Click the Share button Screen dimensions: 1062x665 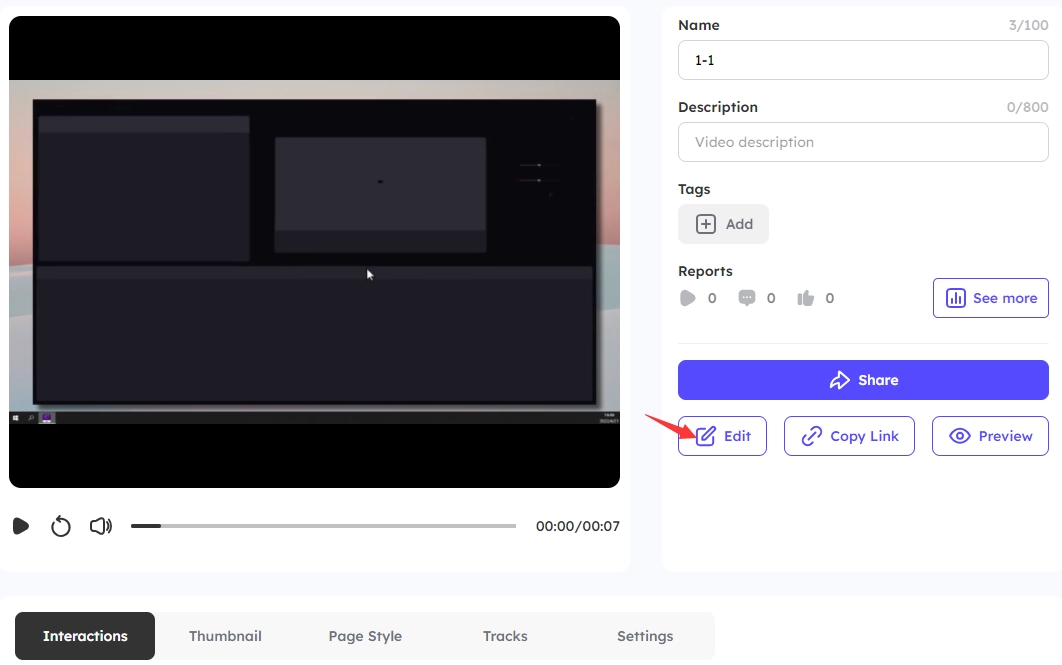pos(863,380)
